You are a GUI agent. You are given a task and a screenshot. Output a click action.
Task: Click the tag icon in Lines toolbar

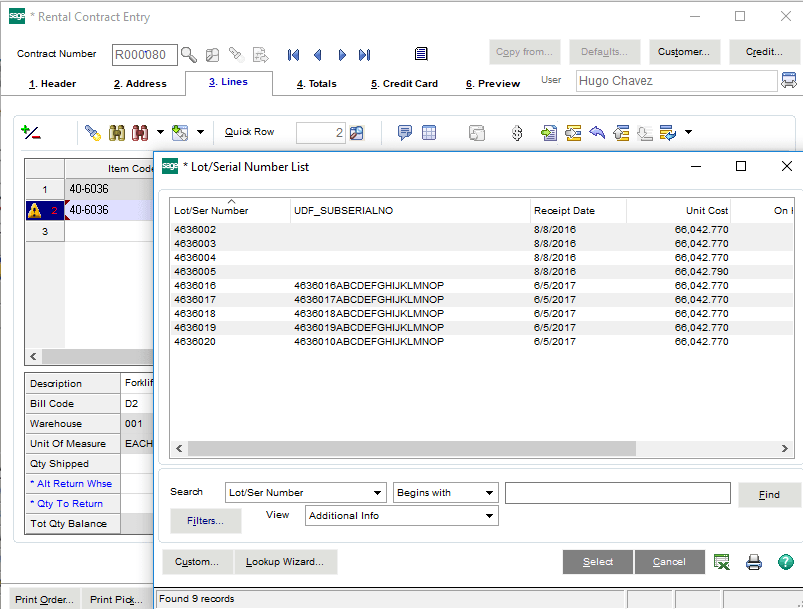pos(93,133)
